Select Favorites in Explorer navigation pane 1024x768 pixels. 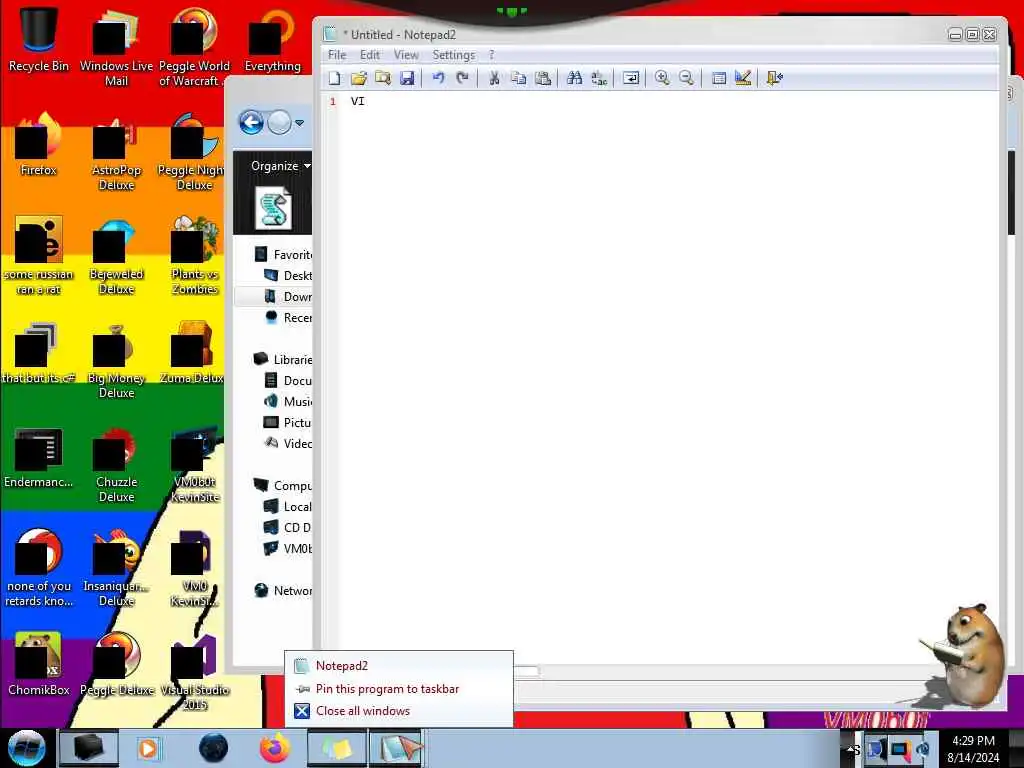click(282, 255)
